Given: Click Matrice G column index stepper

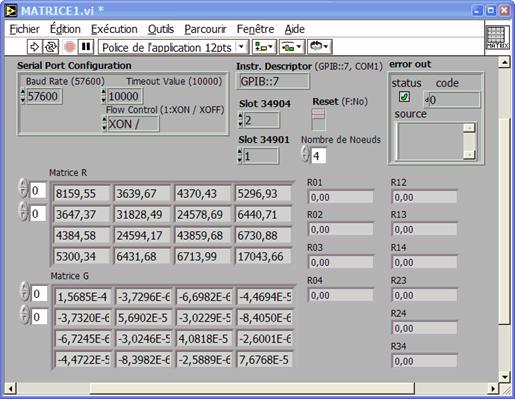Looking at the screenshot, I should tap(24, 314).
